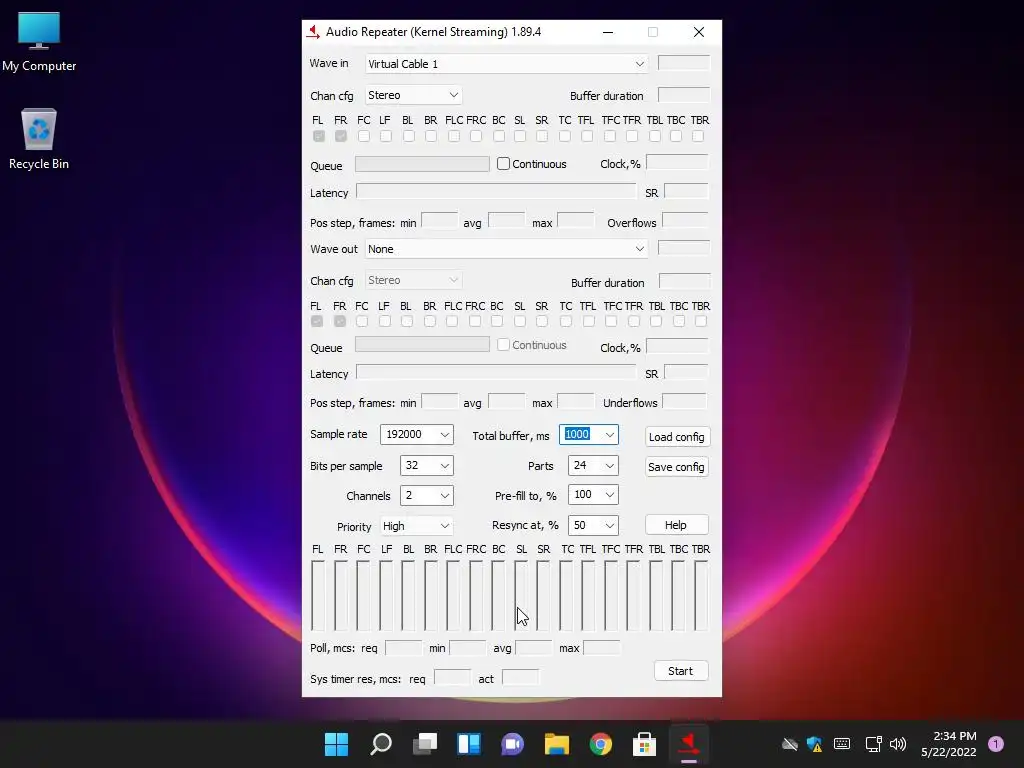The height and width of the screenshot is (768, 1024).
Task: Click the volume speaker tray icon
Action: (x=898, y=744)
